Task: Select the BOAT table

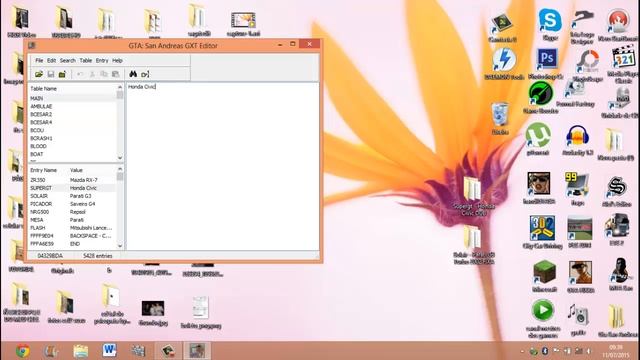Action: (72, 154)
